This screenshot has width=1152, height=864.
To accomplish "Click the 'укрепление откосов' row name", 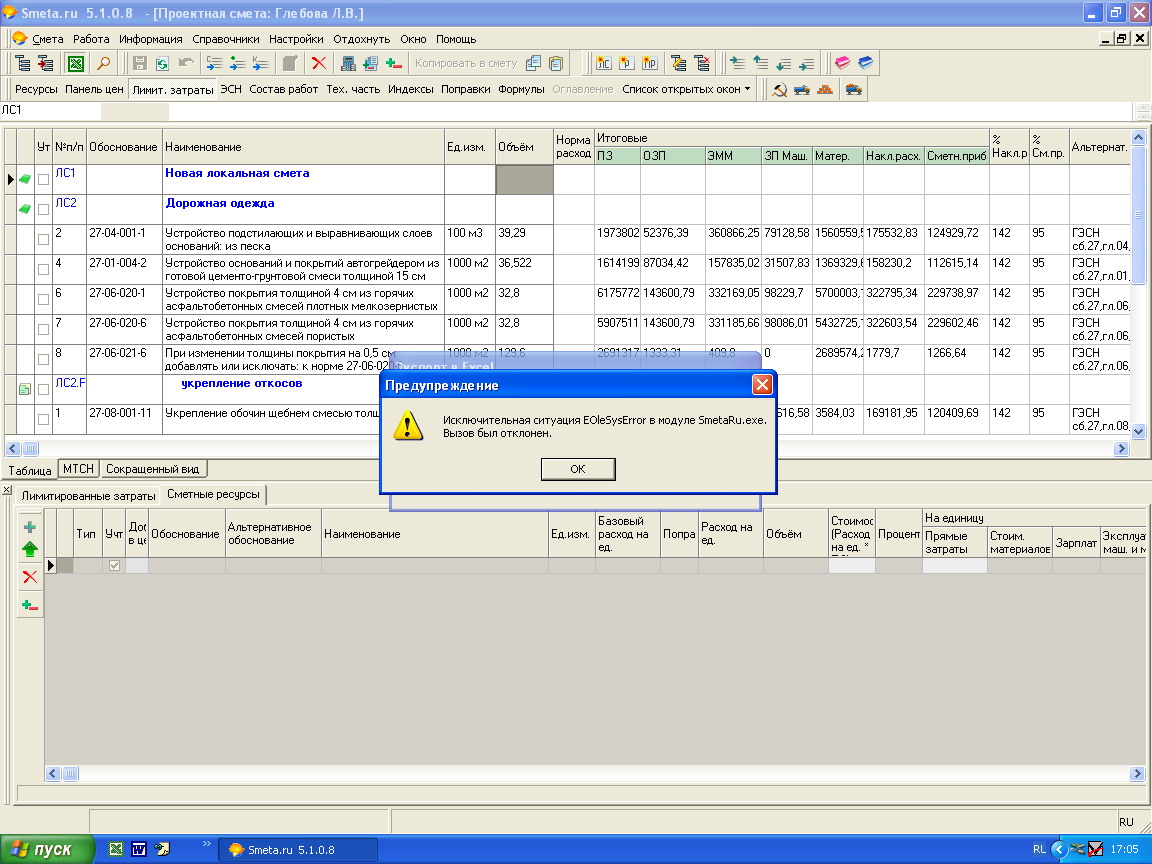I will point(242,384).
